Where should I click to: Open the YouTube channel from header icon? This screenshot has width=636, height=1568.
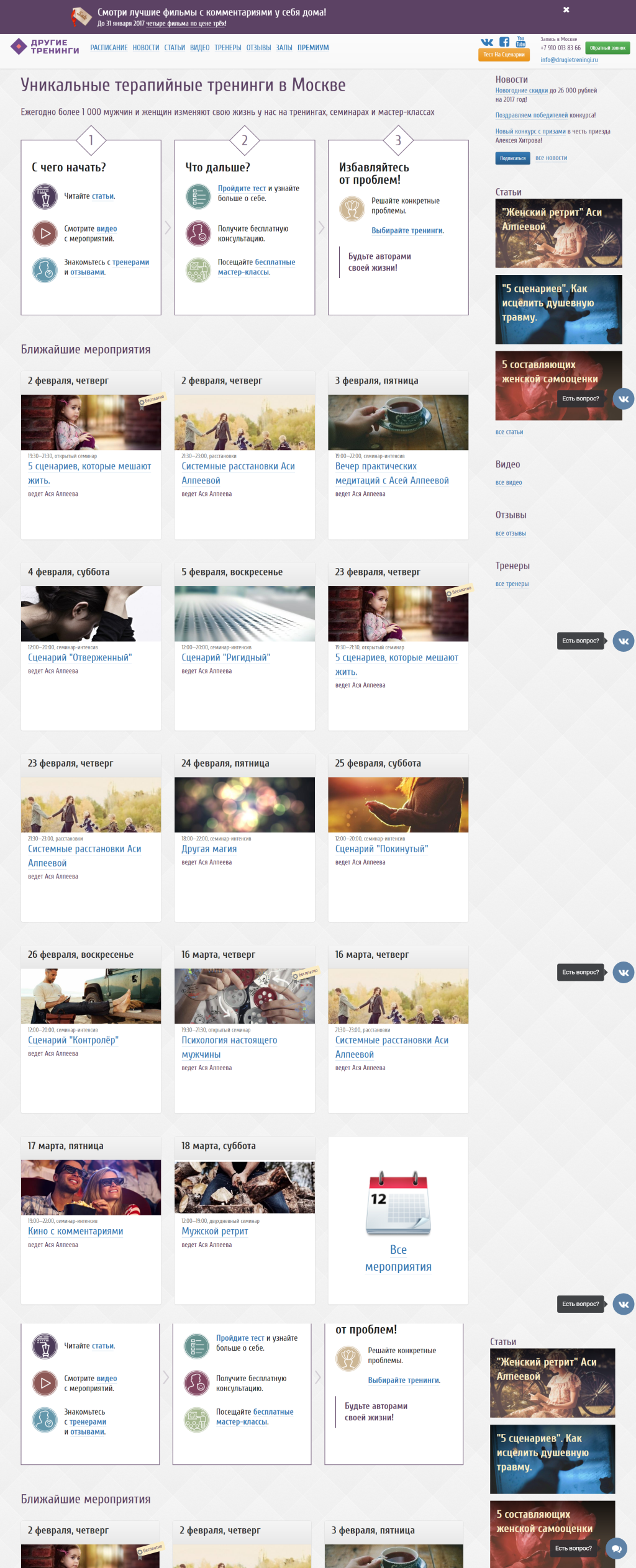point(520,42)
